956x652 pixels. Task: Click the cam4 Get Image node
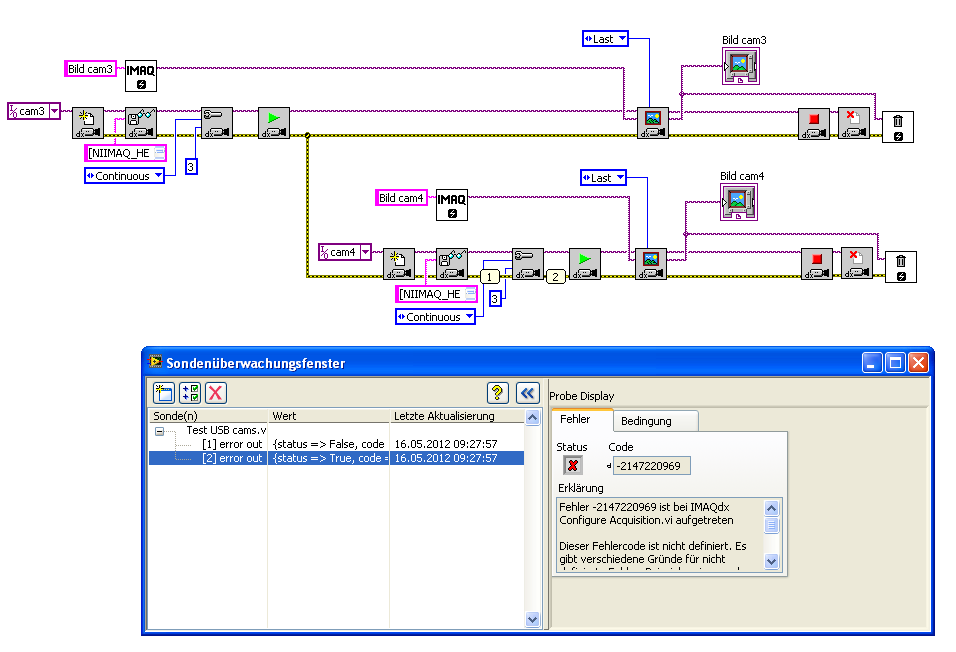point(650,264)
